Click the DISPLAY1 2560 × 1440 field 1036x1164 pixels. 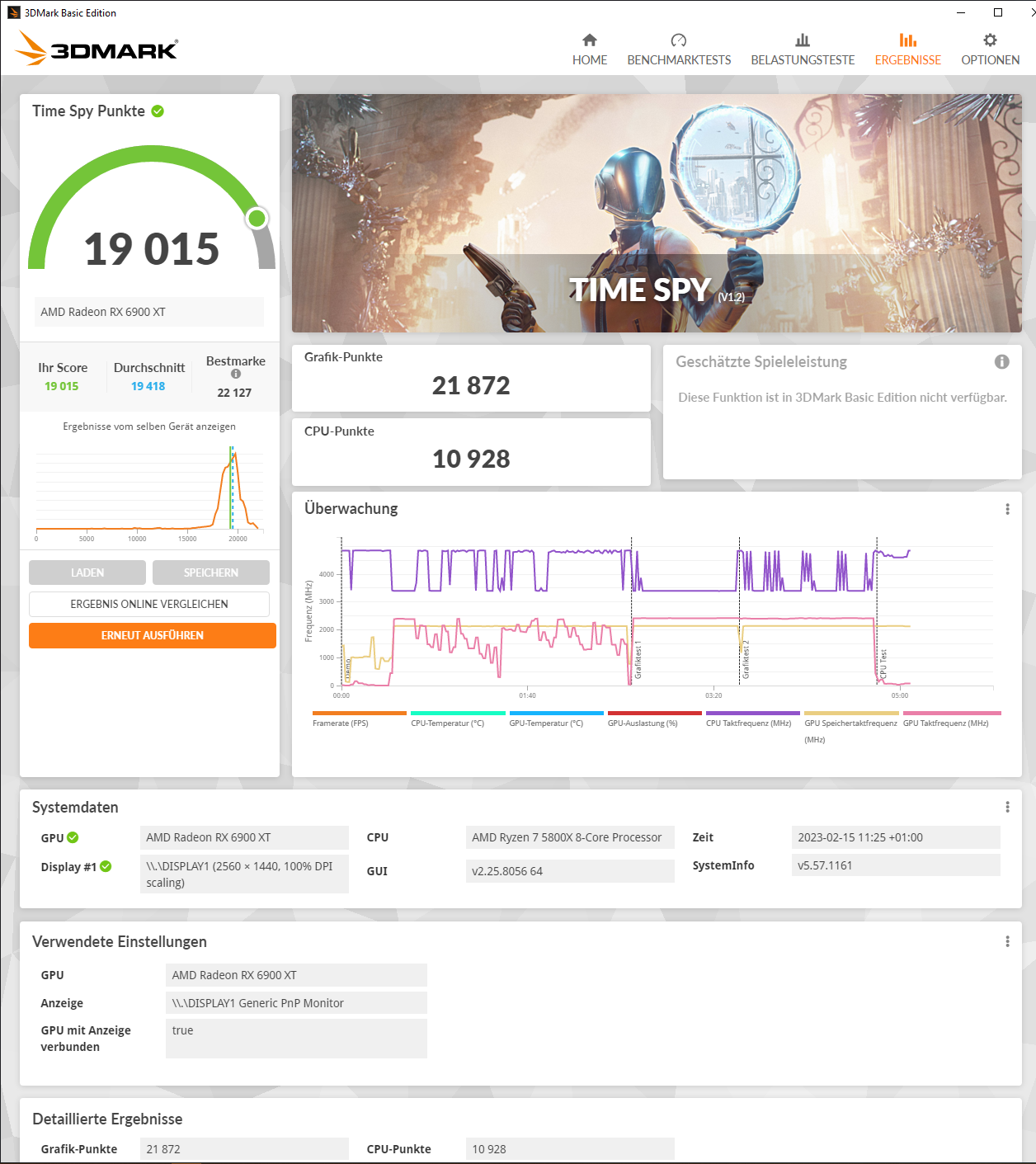244,874
